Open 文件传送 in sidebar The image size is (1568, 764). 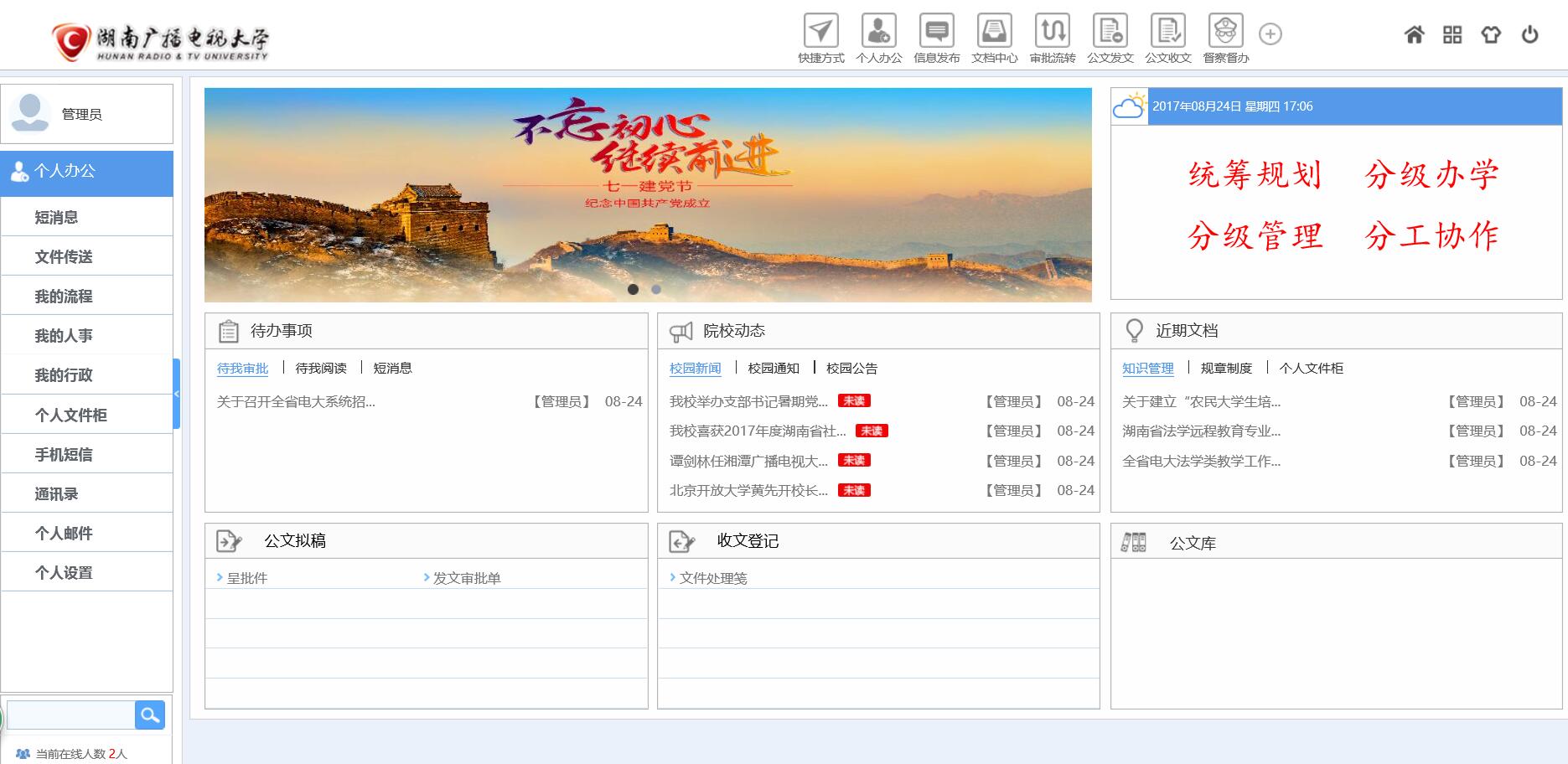(x=87, y=256)
